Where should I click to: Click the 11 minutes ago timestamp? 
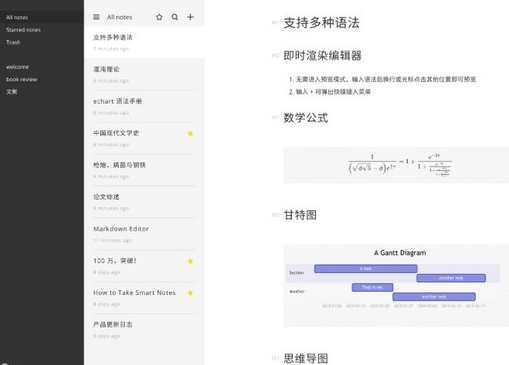point(113,240)
